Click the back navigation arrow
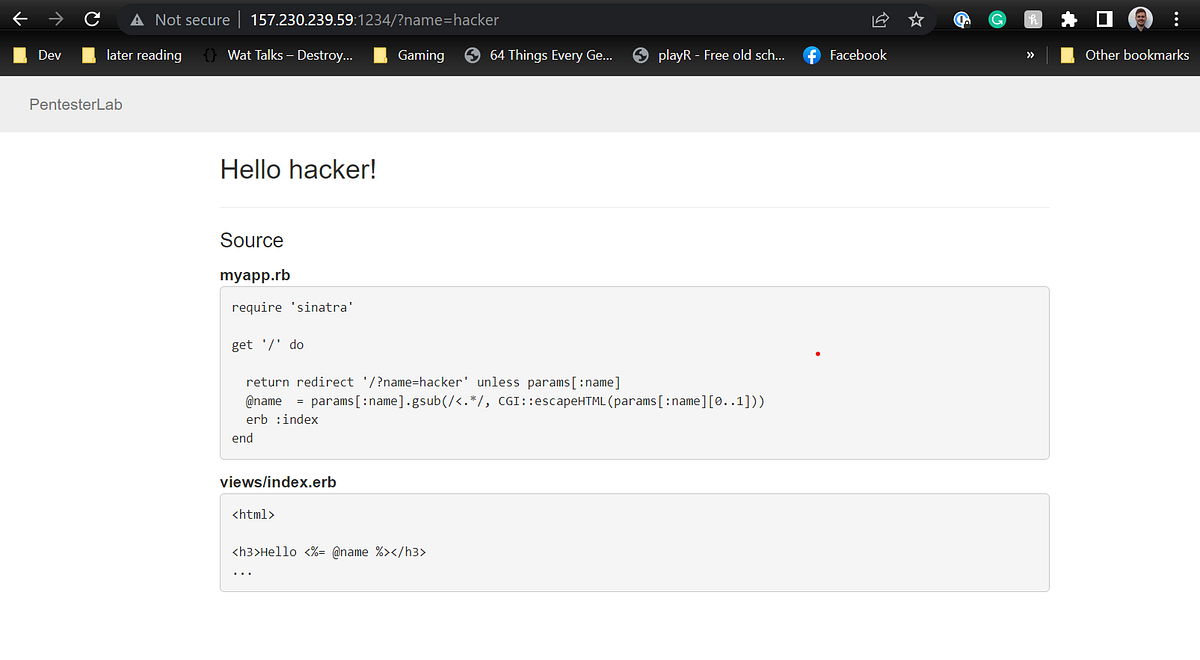The image size is (1200, 660). pyautogui.click(x=20, y=18)
